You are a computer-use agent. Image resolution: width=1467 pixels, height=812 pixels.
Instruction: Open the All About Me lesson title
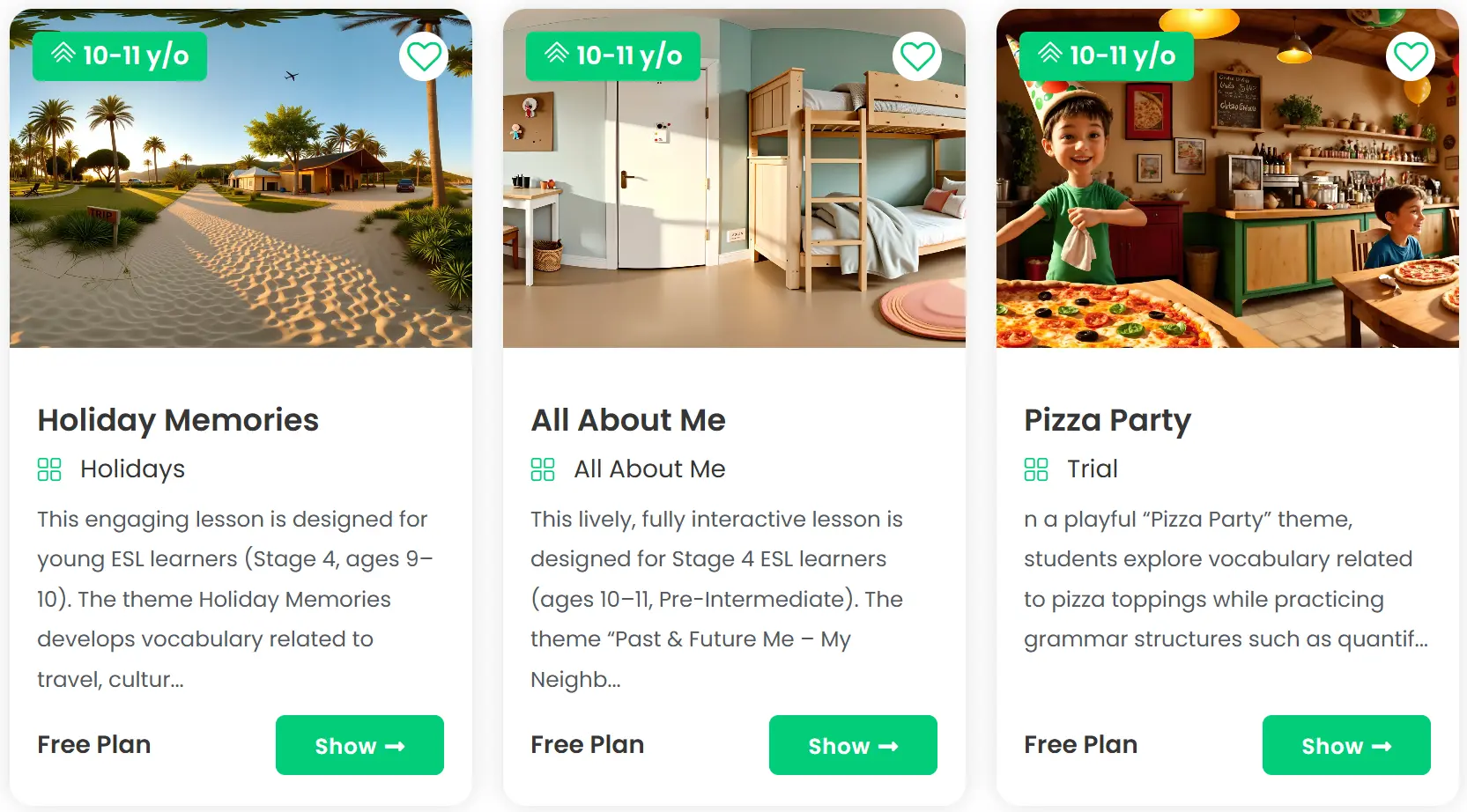pyautogui.click(x=628, y=420)
